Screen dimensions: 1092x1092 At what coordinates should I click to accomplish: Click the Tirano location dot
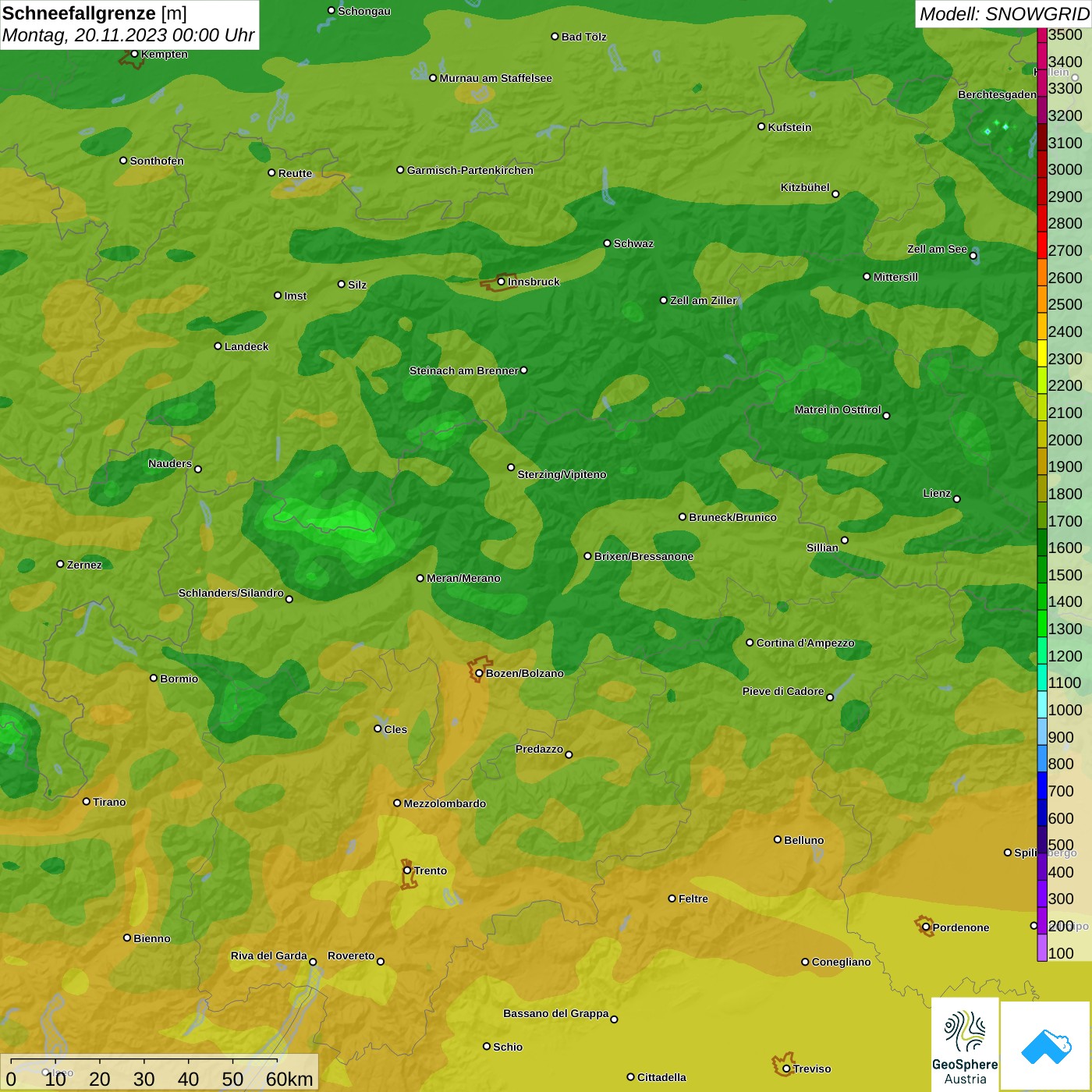pos(87,801)
